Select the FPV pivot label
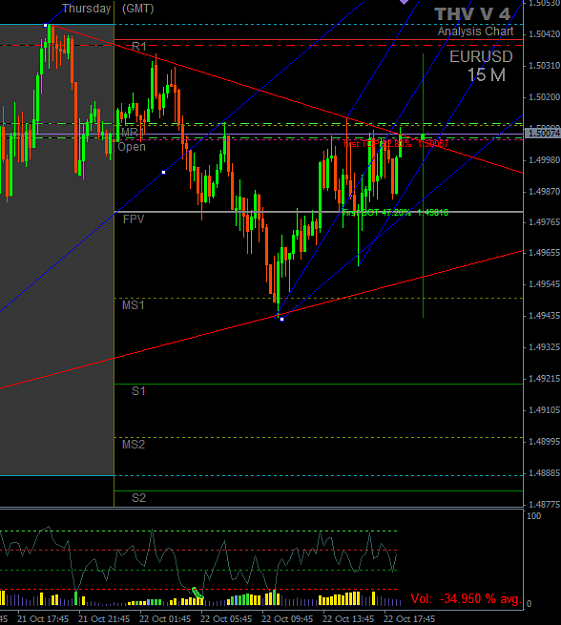 pyautogui.click(x=134, y=219)
